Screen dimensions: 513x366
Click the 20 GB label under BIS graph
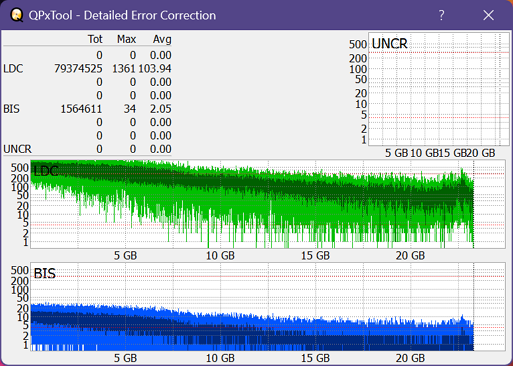[410, 358]
